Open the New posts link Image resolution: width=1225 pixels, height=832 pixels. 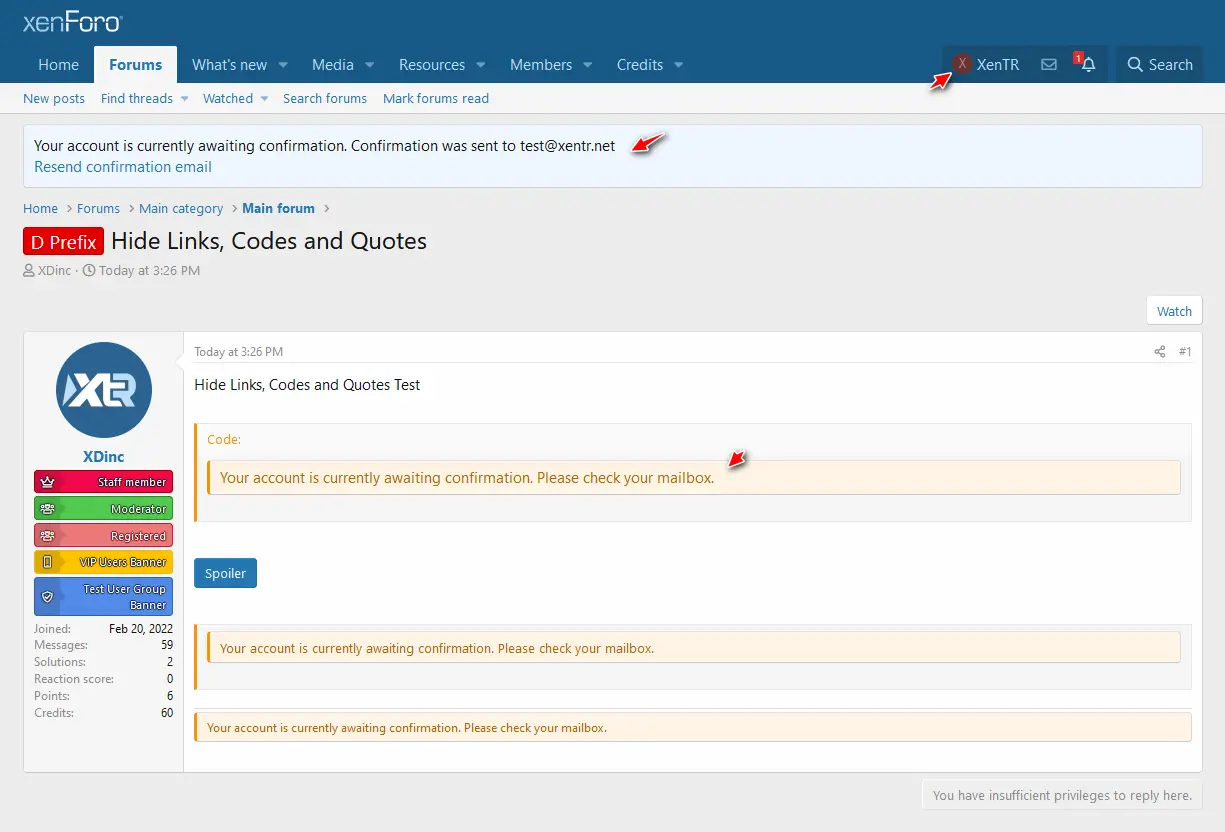54,98
